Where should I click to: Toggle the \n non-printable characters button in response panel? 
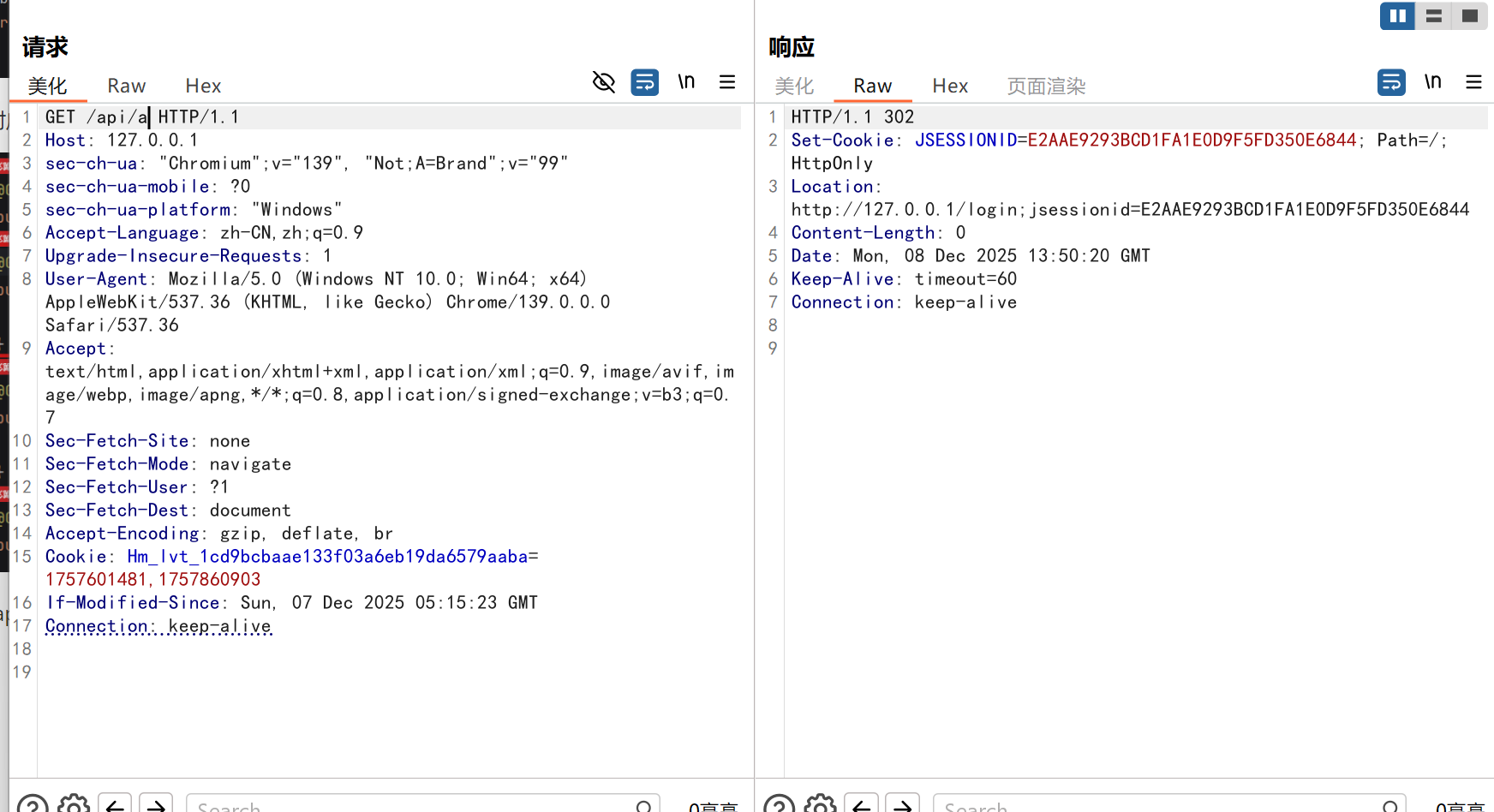(1433, 82)
